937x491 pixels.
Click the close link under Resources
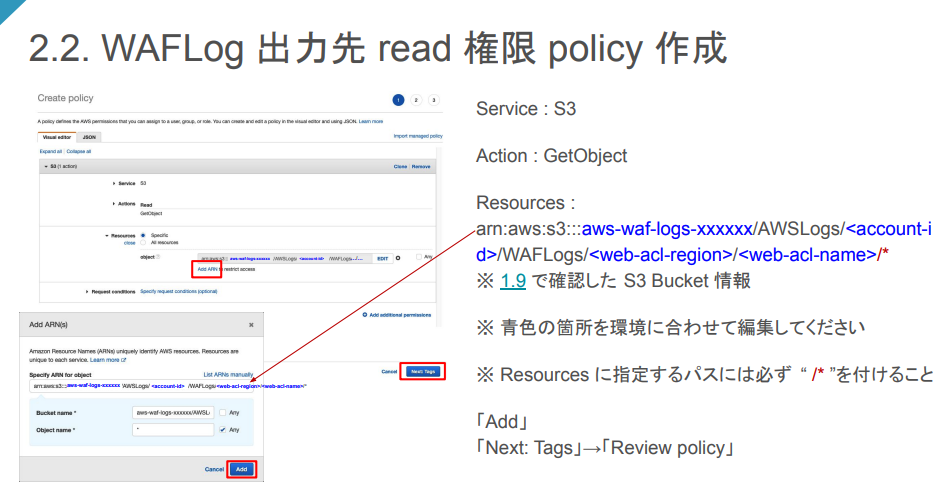(130, 243)
